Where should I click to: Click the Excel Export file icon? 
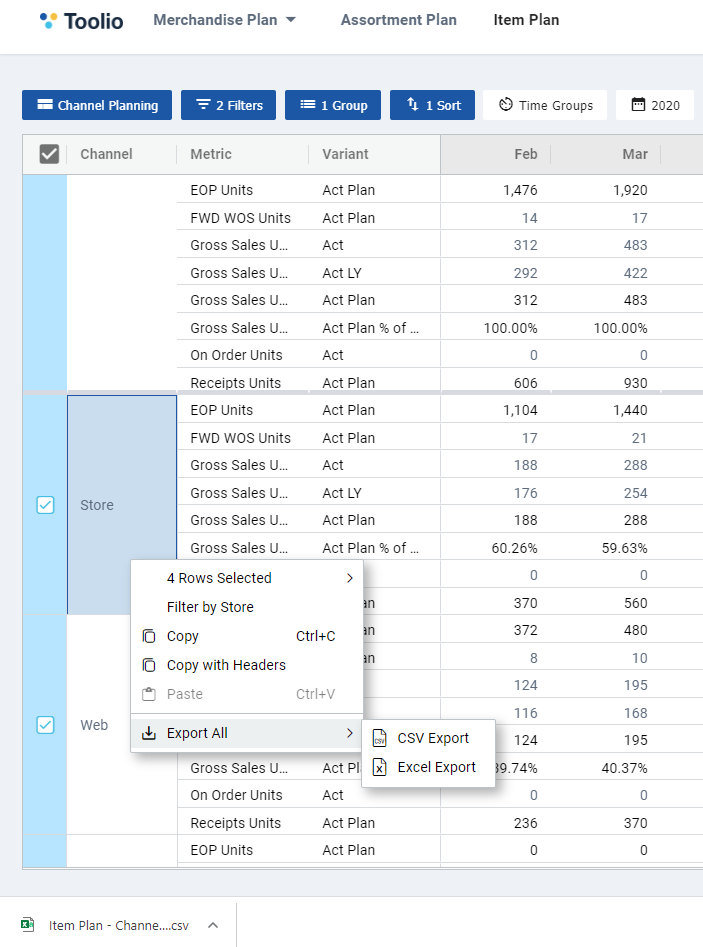point(379,767)
